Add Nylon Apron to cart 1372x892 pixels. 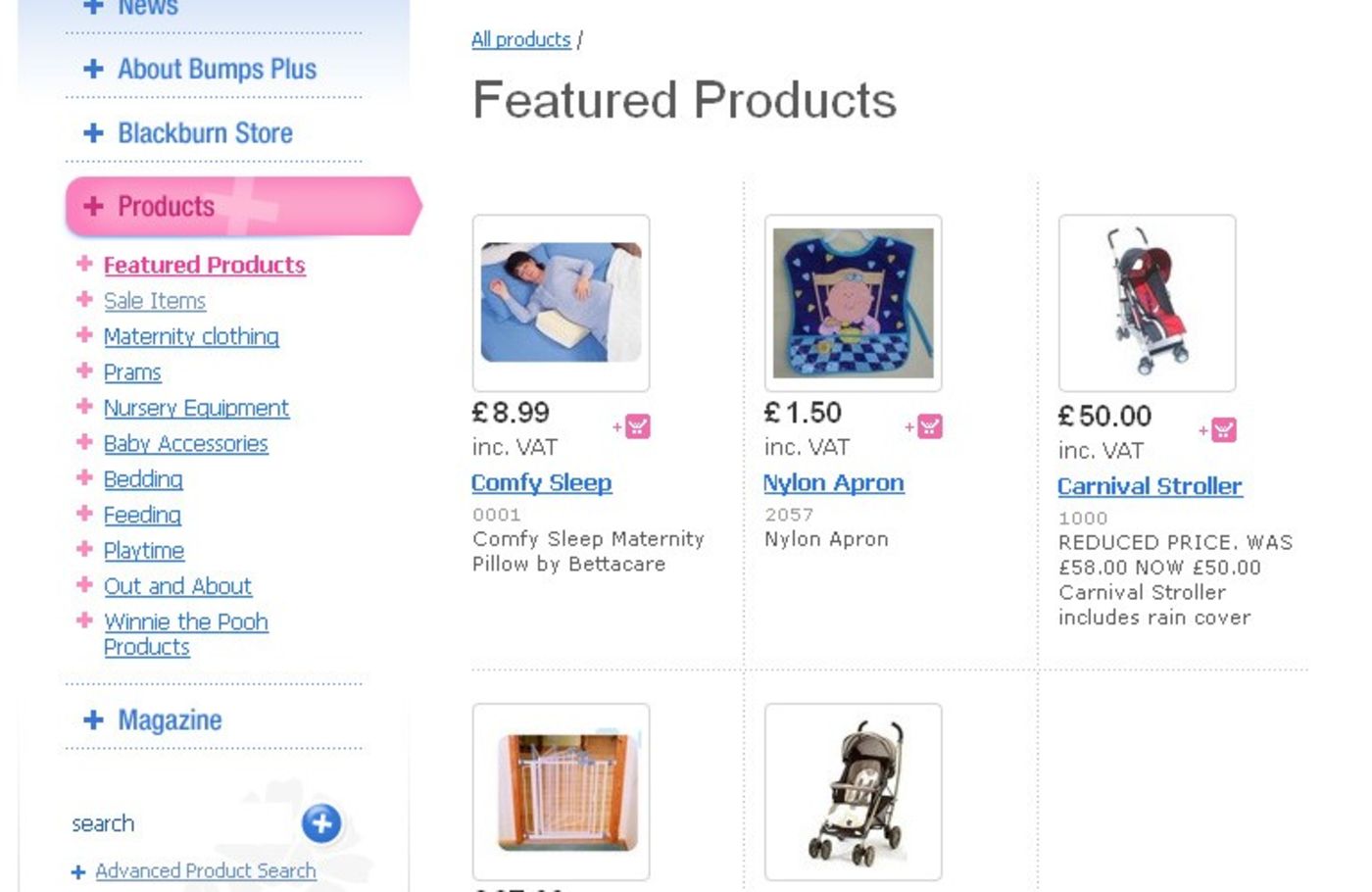click(929, 426)
